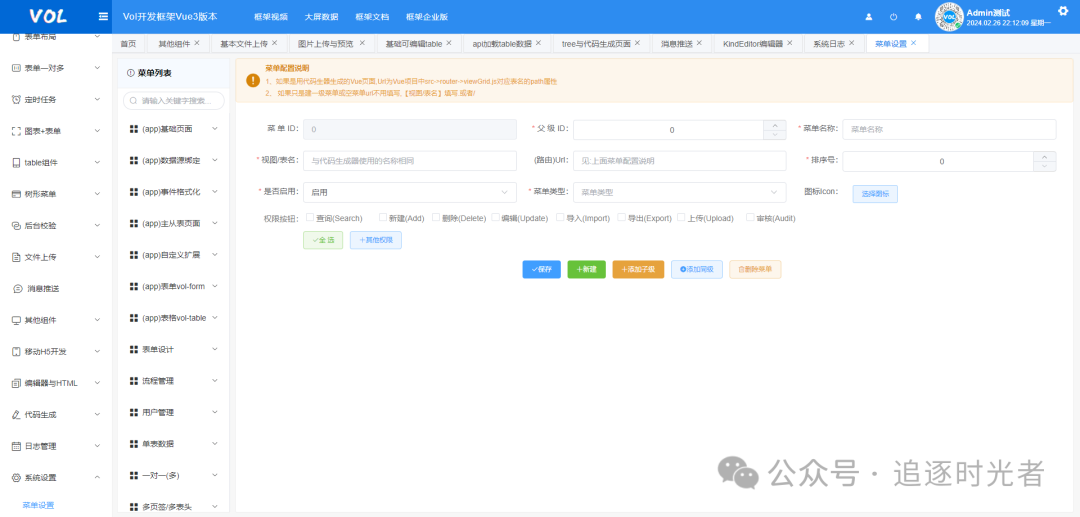The height and width of the screenshot is (517, 1080).
Task: Open 框架视频 in top navigation
Action: (x=271, y=17)
